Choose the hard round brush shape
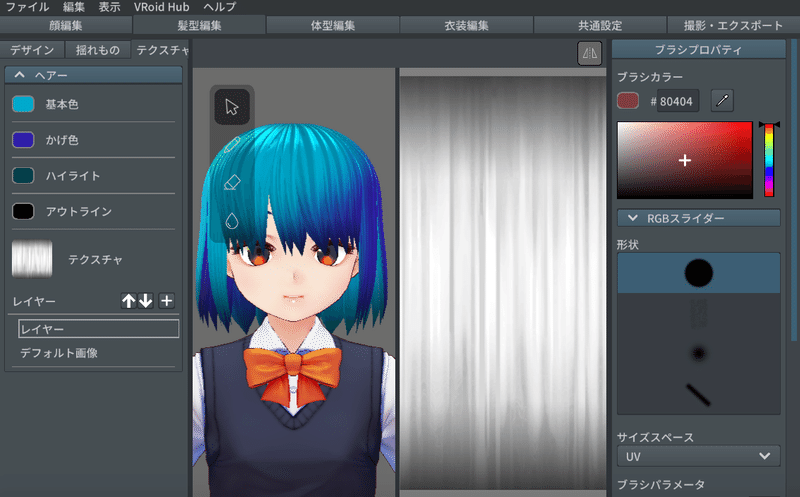Viewport: 800px width, 497px height. pos(698,273)
